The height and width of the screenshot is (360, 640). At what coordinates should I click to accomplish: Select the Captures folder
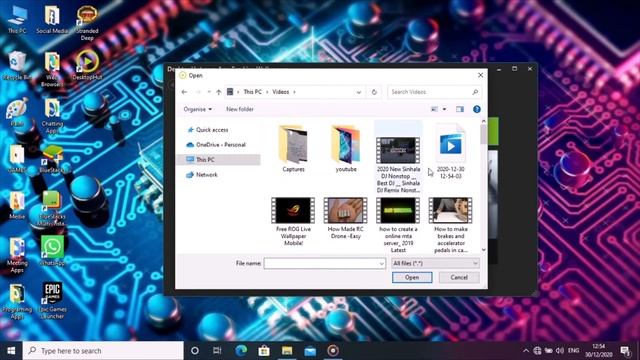293,149
